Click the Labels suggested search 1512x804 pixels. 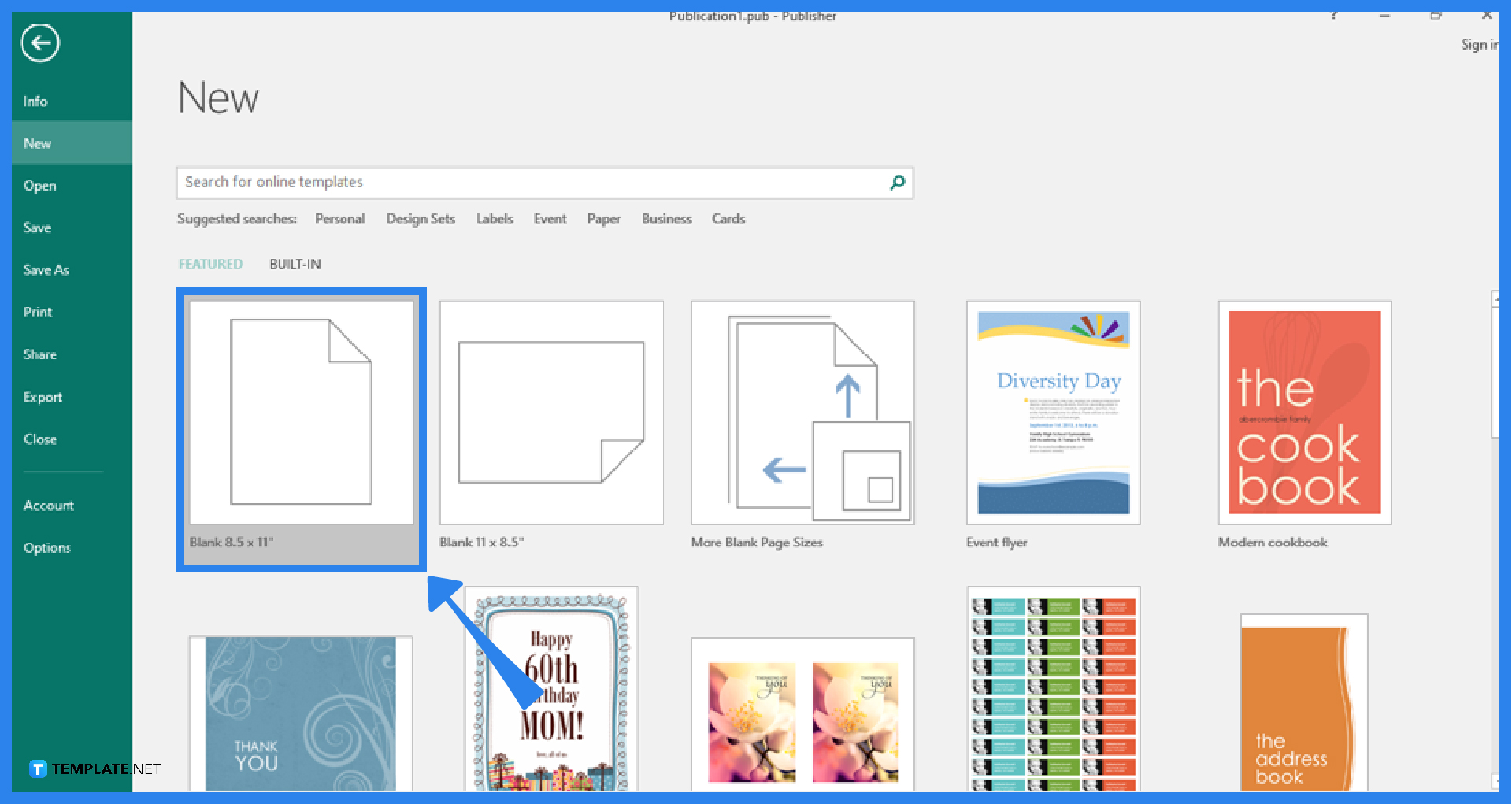coord(495,218)
